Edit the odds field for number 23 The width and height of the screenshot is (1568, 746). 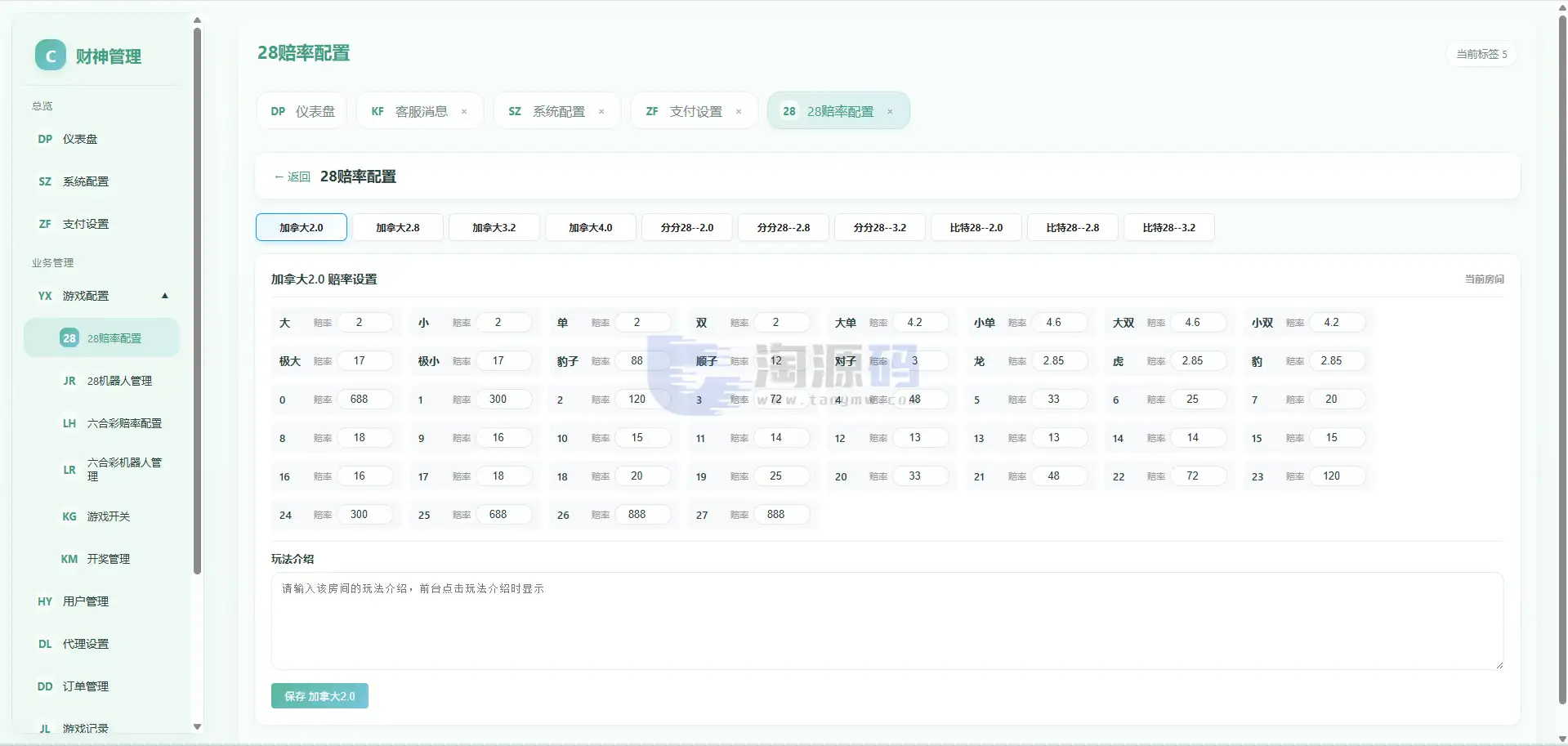point(1338,476)
